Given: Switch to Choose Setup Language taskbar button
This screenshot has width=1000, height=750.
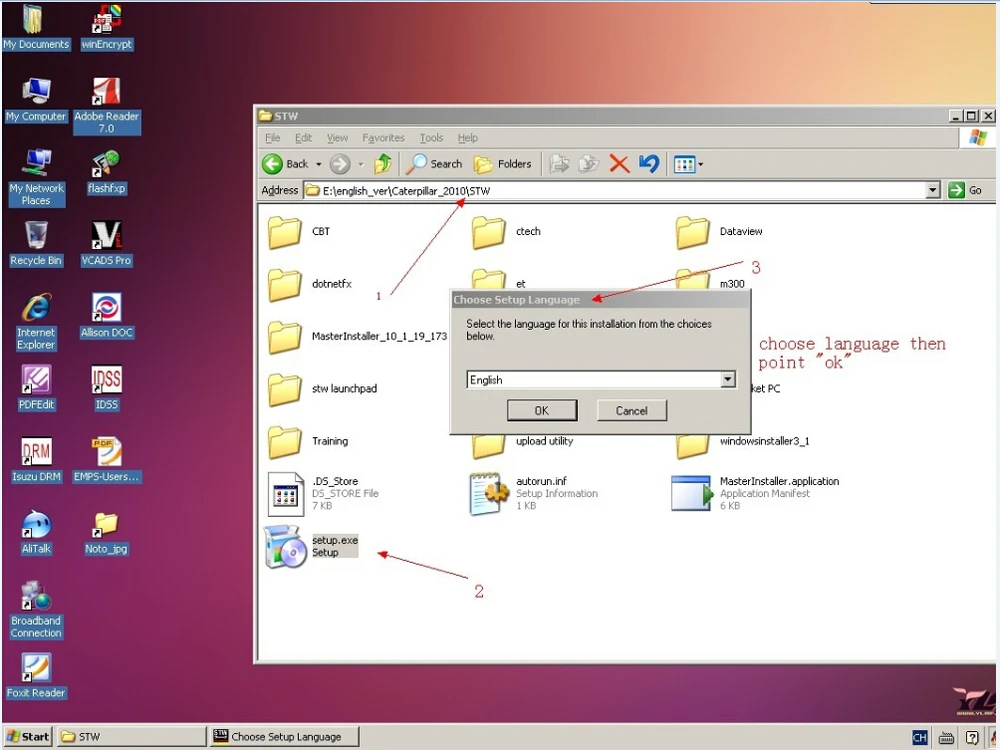Looking at the screenshot, I should click(284, 736).
